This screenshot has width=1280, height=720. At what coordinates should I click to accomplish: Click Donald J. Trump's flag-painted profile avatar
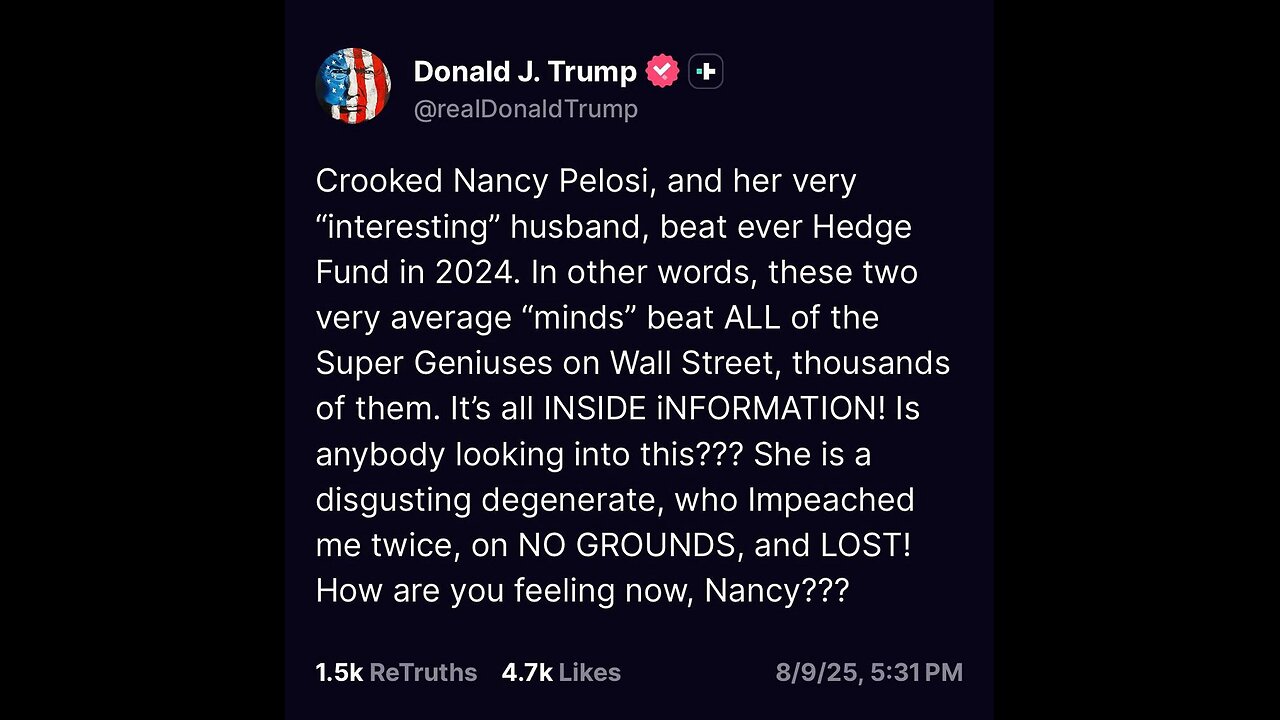pos(353,86)
